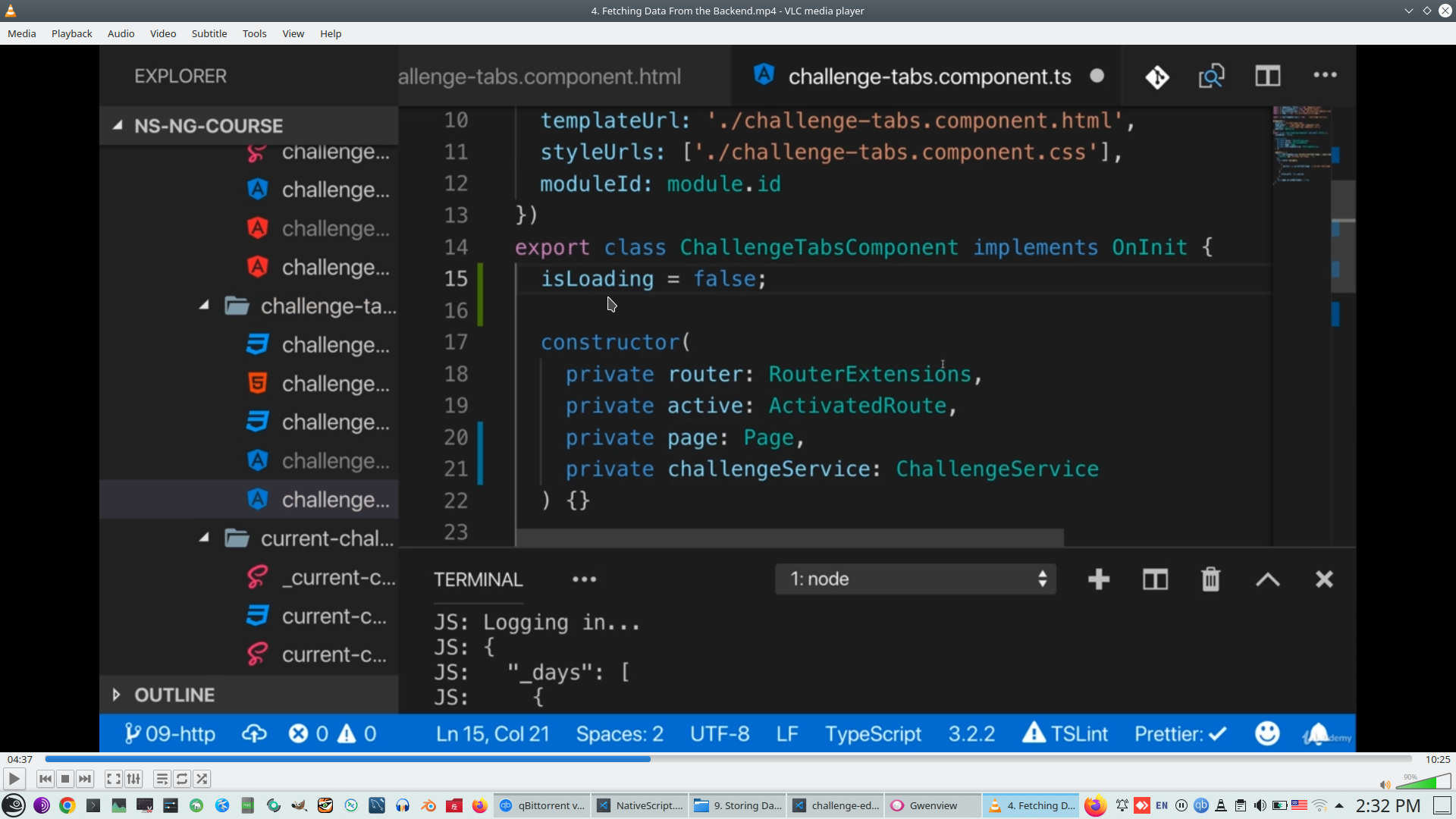Show extended settings and effects
Screen dimensions: 1456x819
[133, 779]
